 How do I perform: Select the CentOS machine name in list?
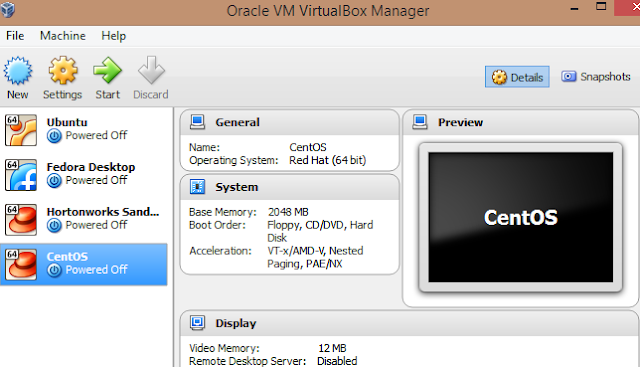coord(67,257)
